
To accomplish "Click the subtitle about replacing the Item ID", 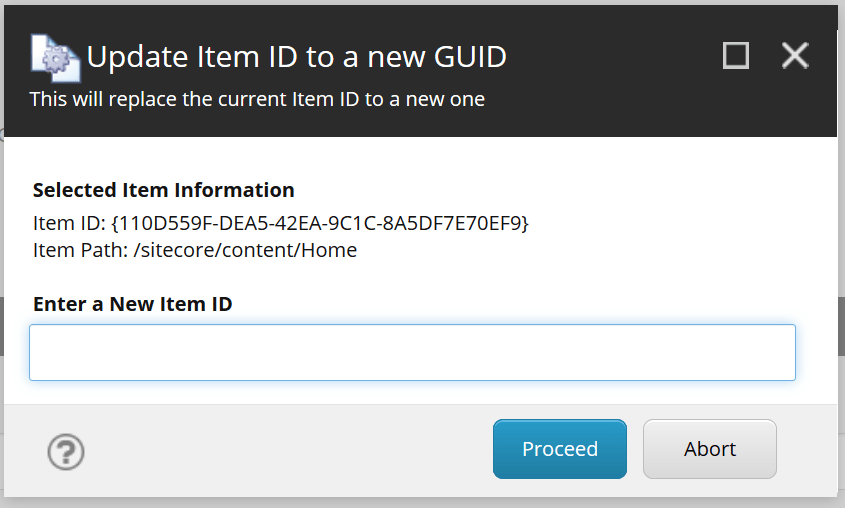I will click(257, 99).
